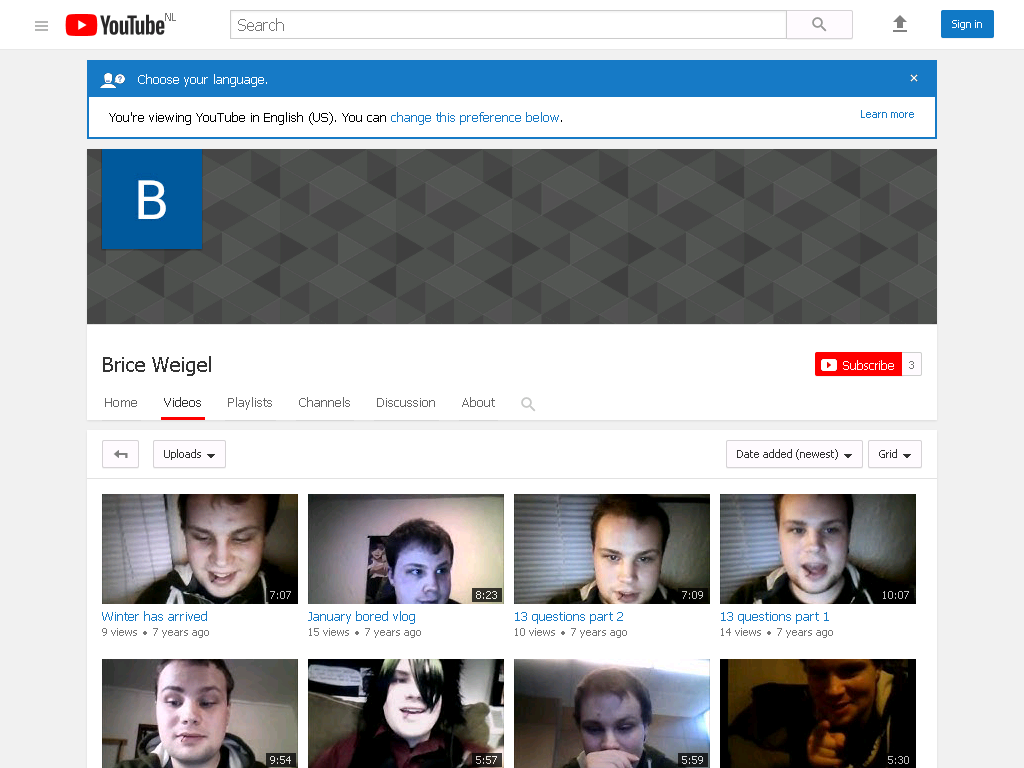
Task: Open the 'January bored vlog' thumbnail
Action: tap(406, 549)
